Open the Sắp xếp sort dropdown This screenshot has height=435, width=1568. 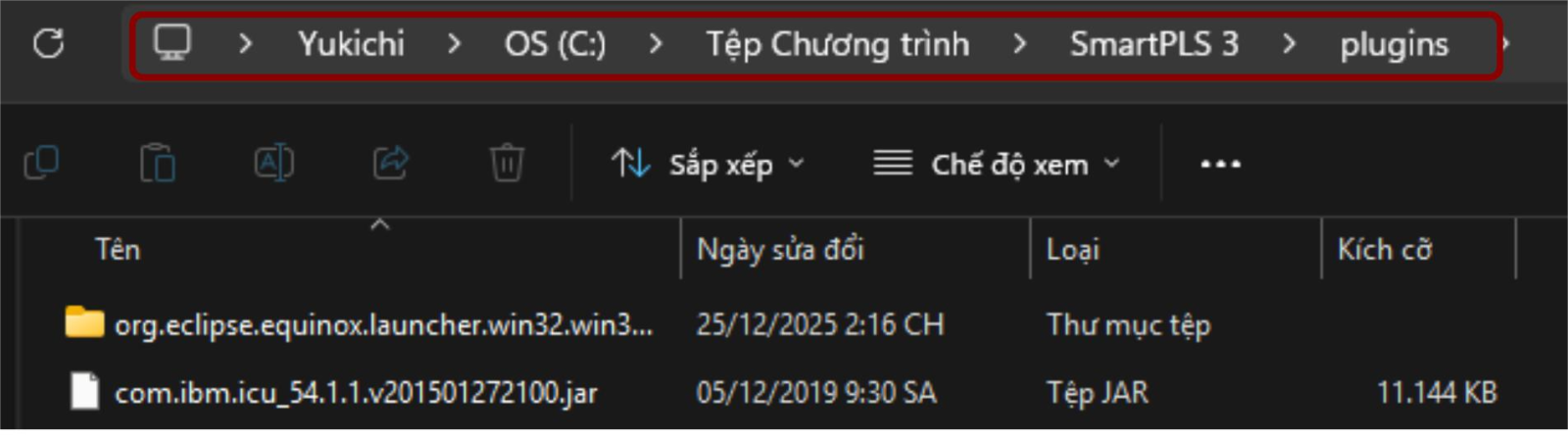708,164
